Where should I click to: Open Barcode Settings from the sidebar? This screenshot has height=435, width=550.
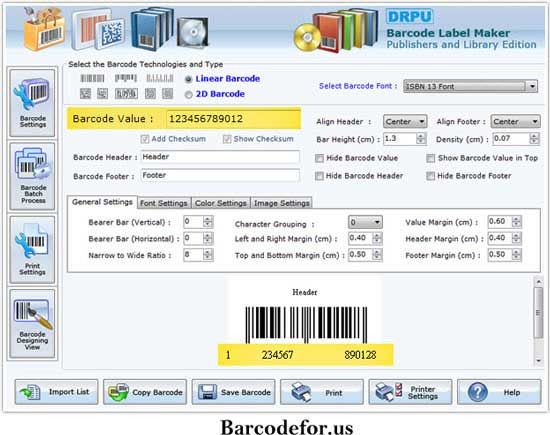coord(32,102)
